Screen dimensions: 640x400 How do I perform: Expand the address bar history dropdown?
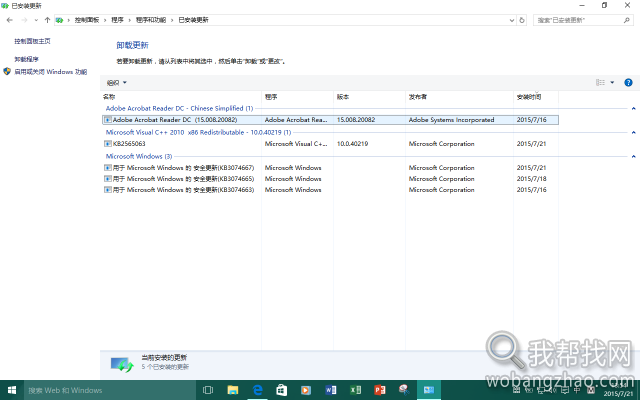point(512,20)
